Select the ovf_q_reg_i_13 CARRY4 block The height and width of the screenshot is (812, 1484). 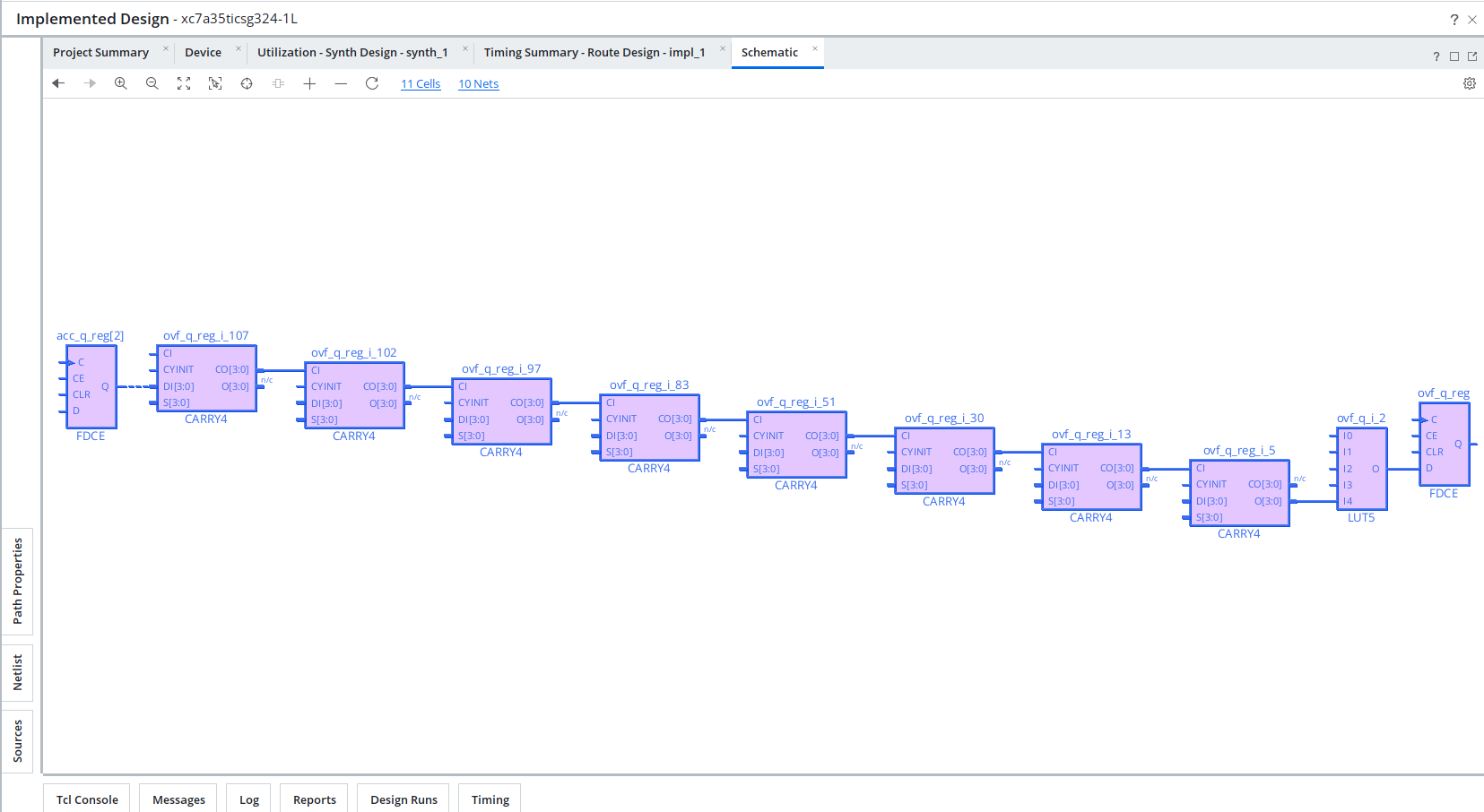pyautogui.click(x=1091, y=477)
